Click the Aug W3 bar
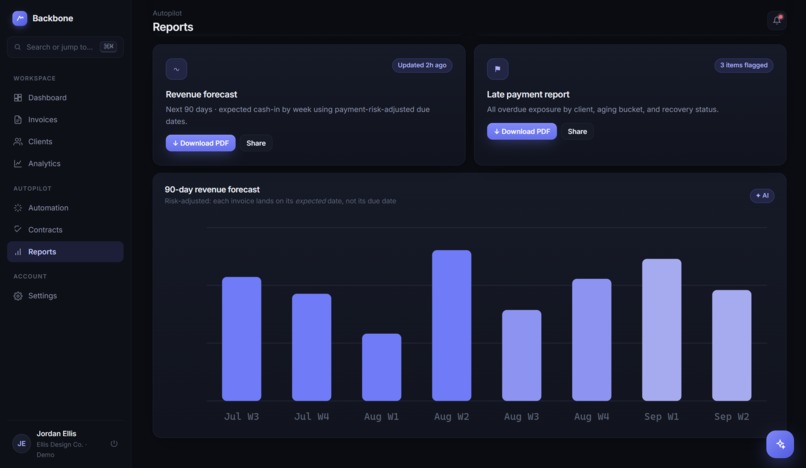 522,355
